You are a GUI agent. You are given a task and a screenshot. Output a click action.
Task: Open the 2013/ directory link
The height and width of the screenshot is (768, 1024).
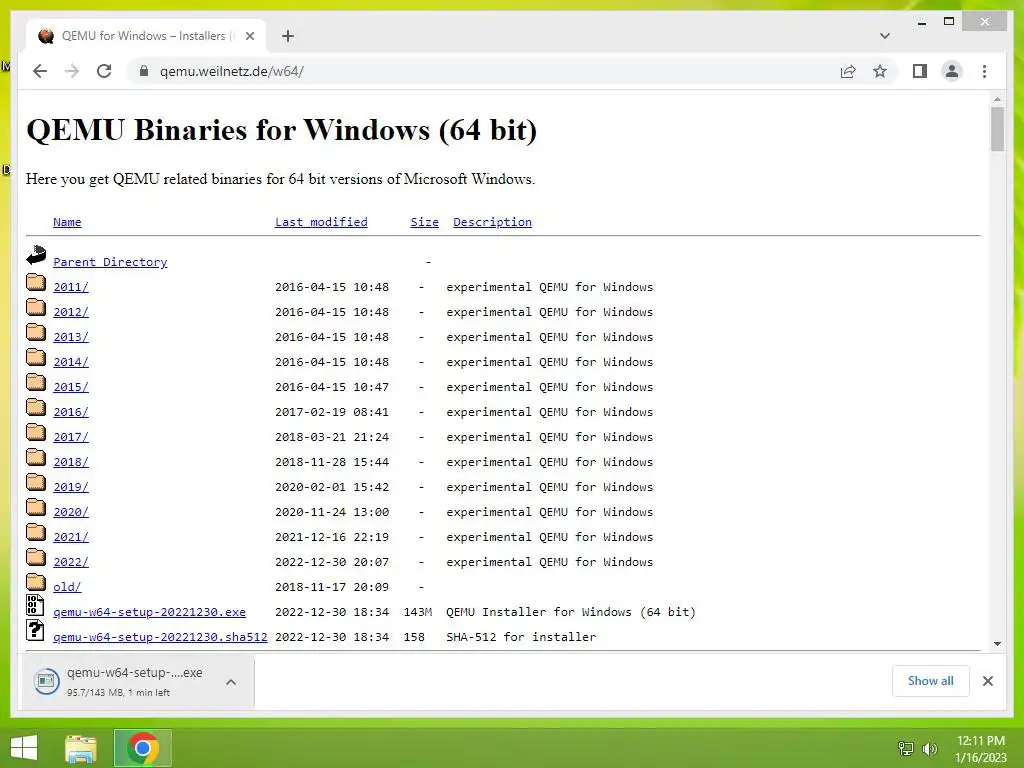tap(71, 337)
